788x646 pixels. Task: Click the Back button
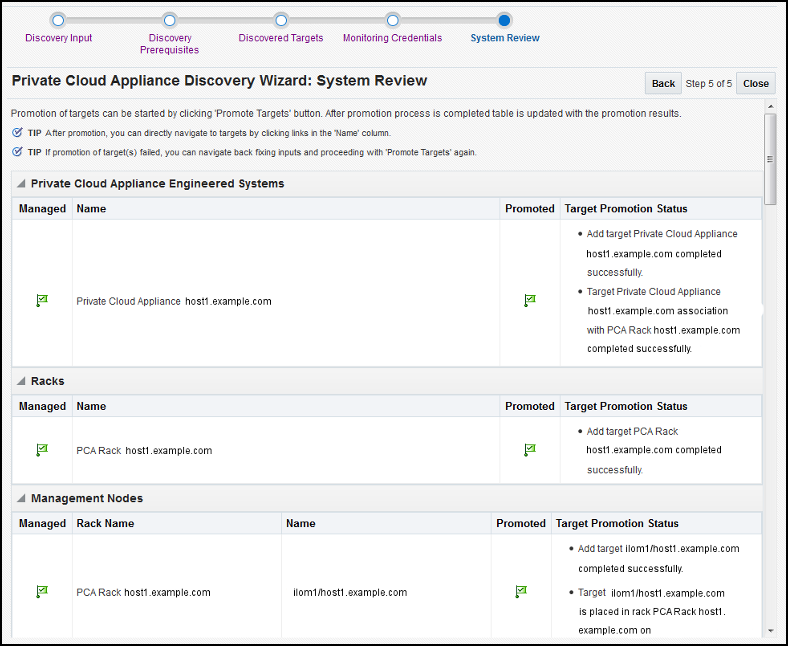tap(663, 83)
